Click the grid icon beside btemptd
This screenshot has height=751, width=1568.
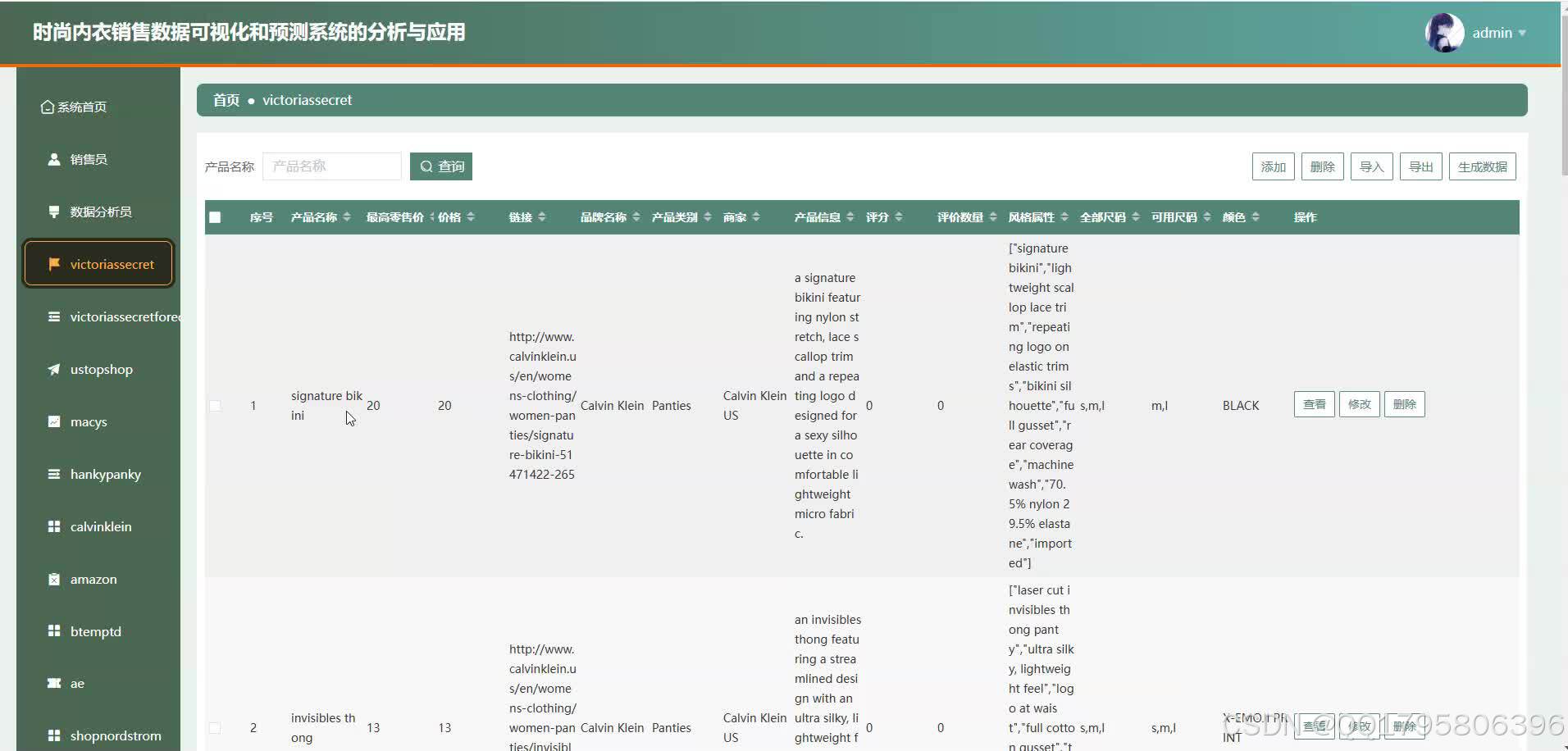click(x=54, y=630)
